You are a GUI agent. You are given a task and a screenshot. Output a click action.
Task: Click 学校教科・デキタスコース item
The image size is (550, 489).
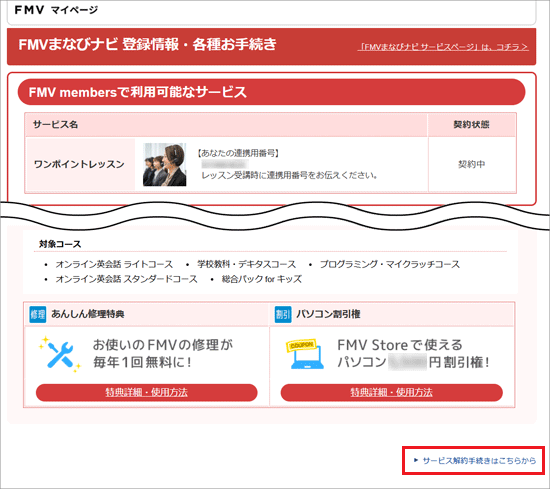coord(247,264)
